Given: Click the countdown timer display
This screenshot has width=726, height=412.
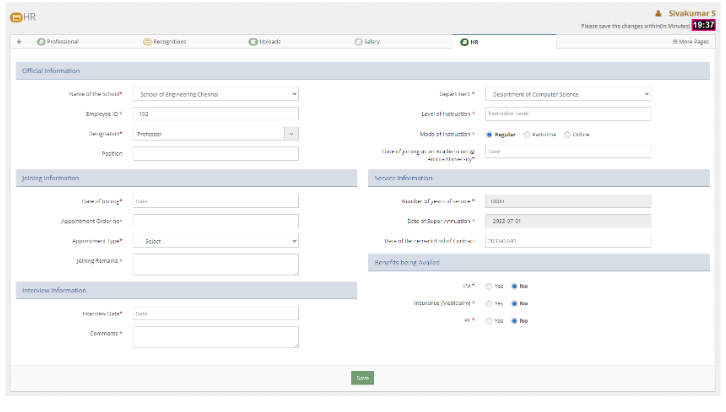Looking at the screenshot, I should (703, 25).
